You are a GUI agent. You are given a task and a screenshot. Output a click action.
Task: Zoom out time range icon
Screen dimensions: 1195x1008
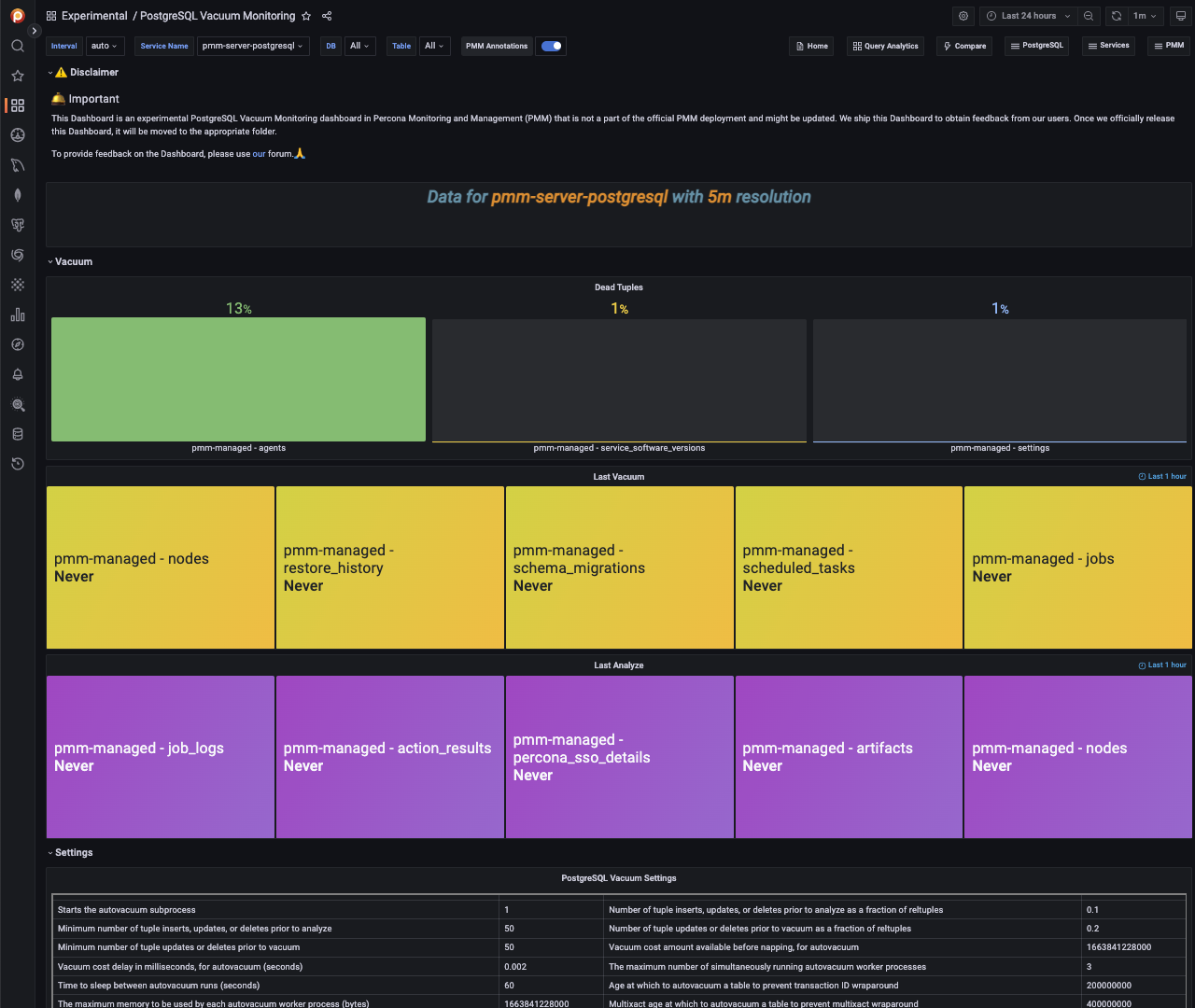(1089, 16)
